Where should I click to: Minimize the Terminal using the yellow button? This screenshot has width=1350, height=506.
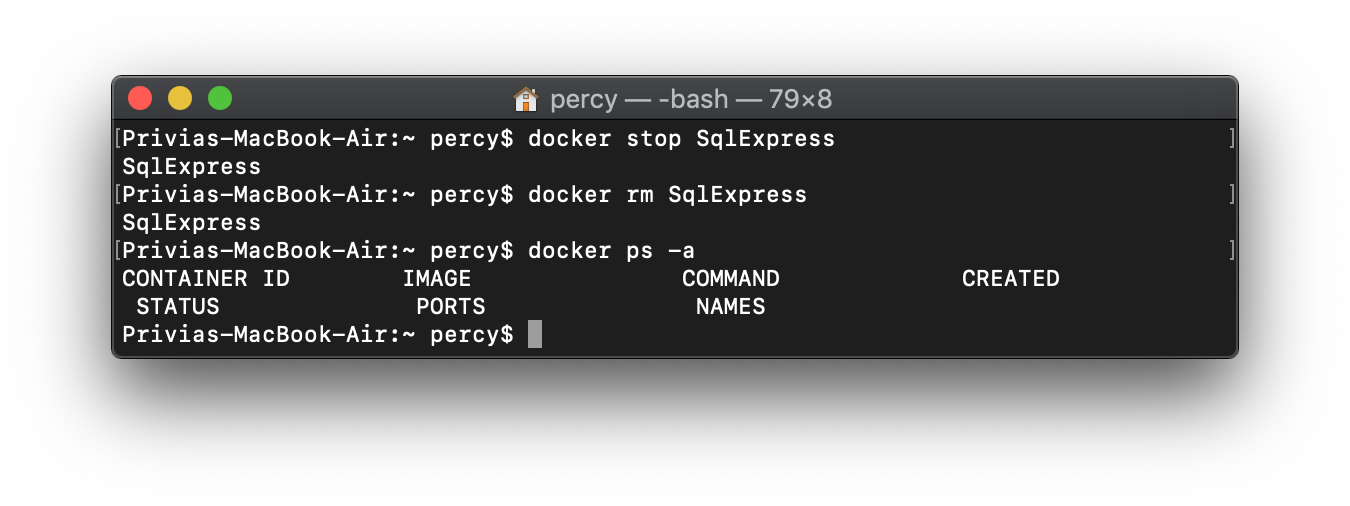point(180,98)
